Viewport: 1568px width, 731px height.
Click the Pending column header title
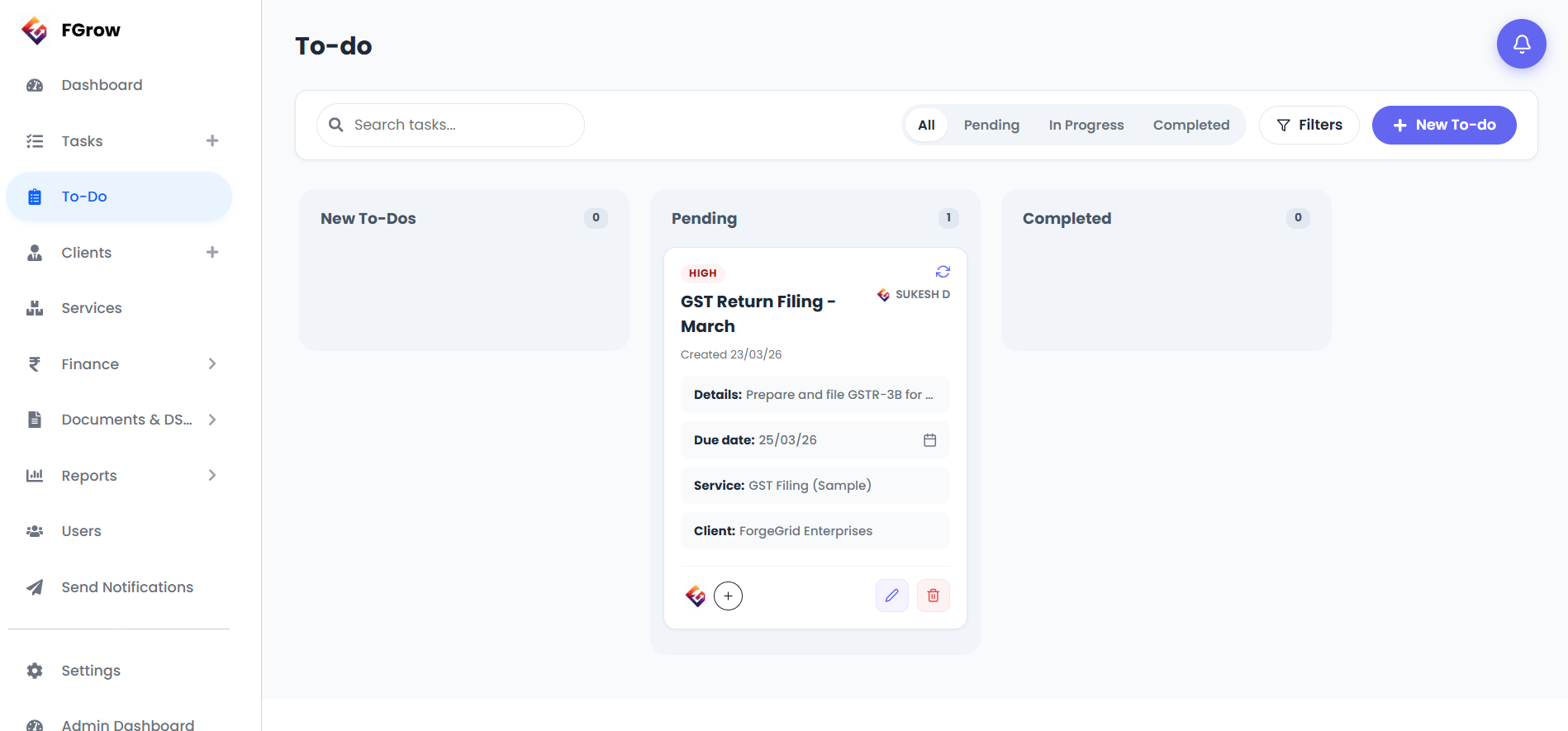pyautogui.click(x=704, y=218)
